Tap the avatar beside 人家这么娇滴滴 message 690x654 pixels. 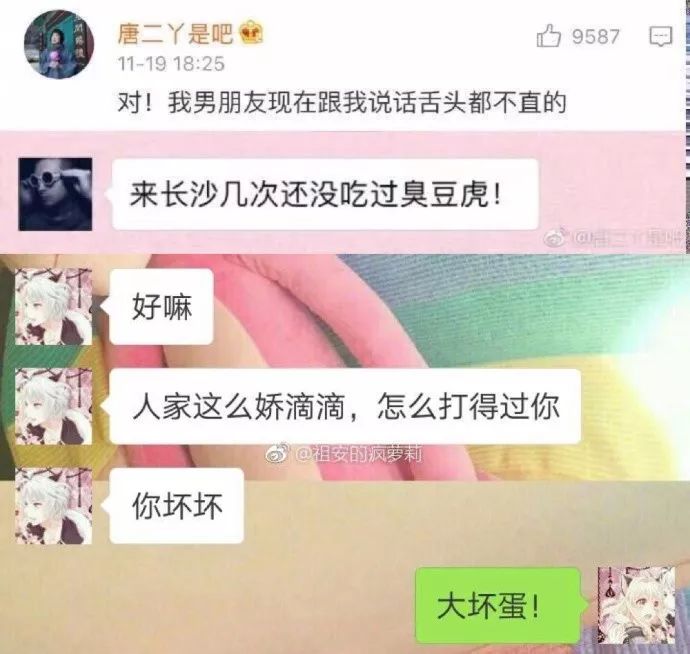point(54,407)
